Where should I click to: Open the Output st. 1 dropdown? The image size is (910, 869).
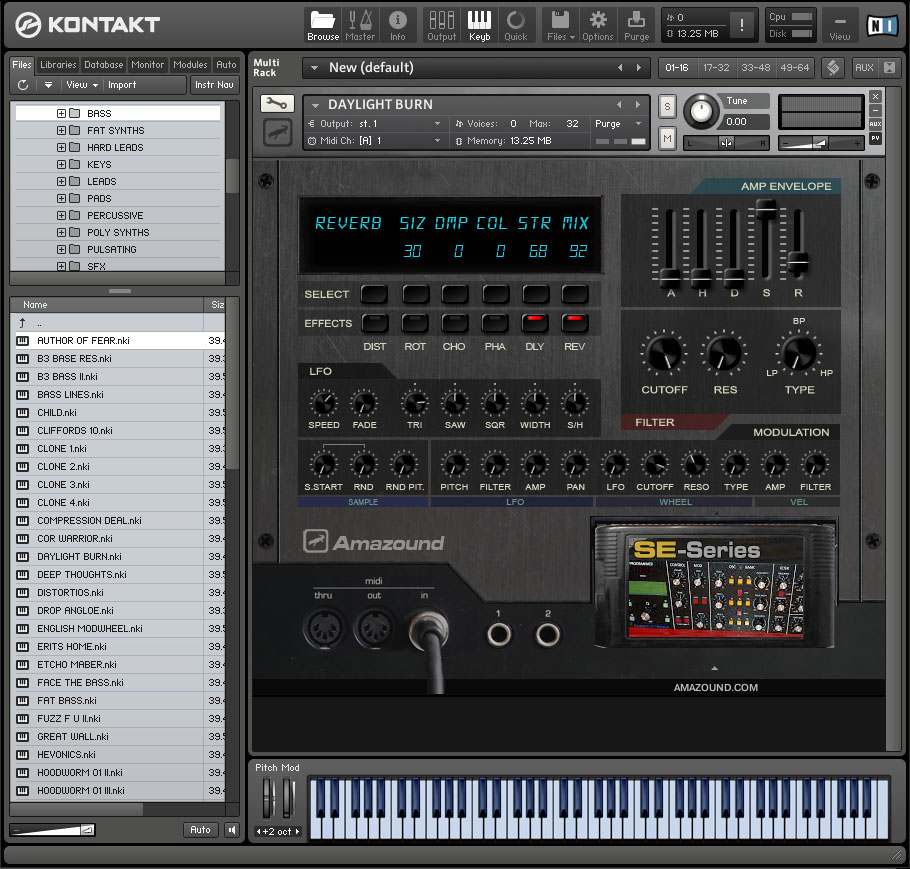pyautogui.click(x=374, y=124)
